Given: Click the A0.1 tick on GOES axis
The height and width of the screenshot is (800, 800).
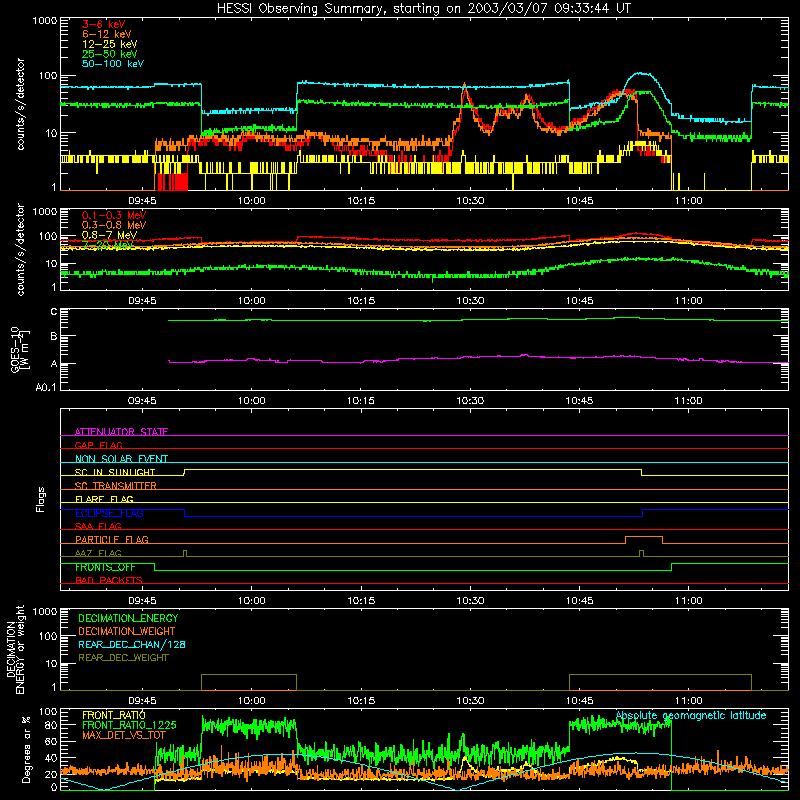Looking at the screenshot, I should tap(46, 387).
